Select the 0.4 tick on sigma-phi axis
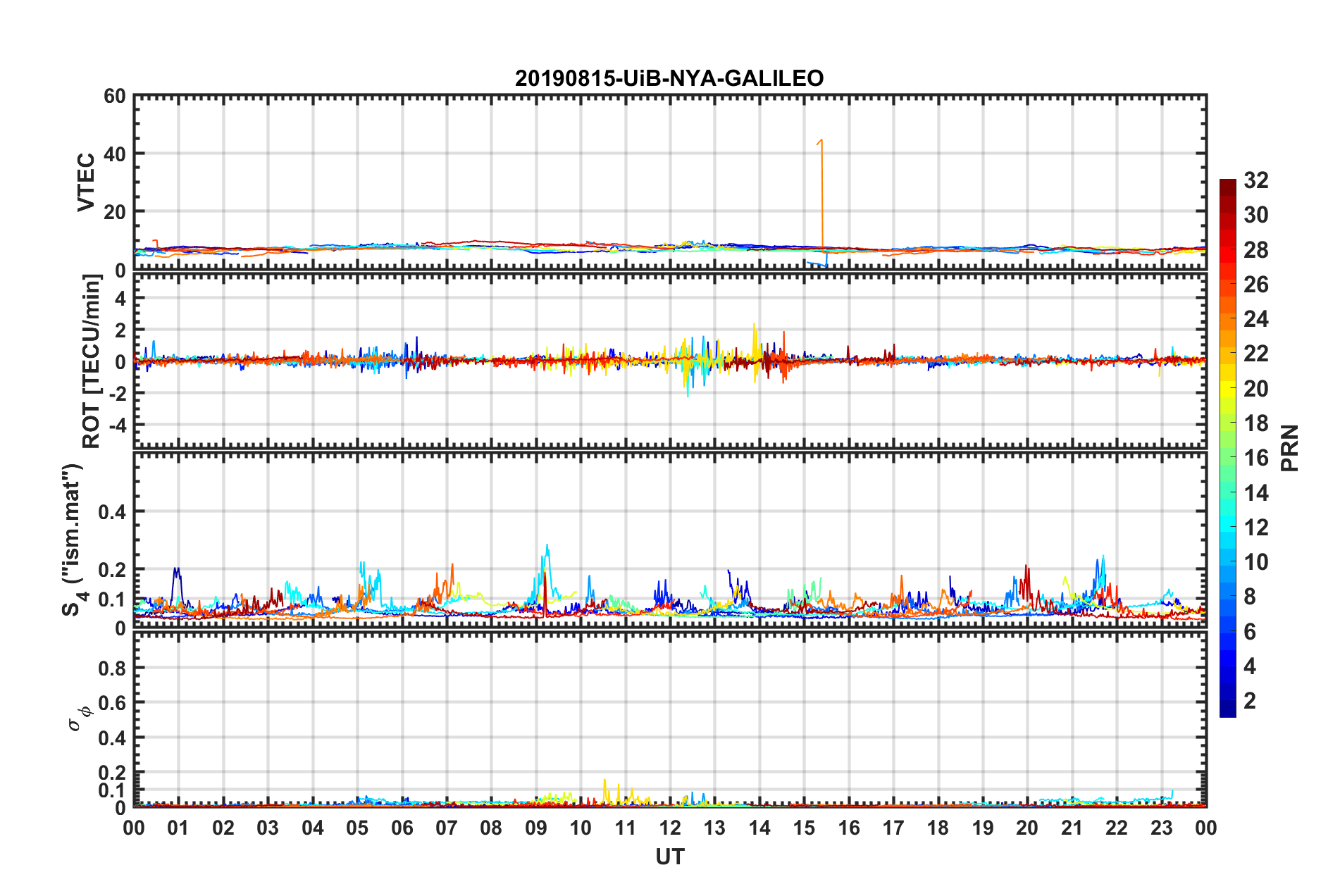The width and height of the screenshot is (1340, 896). 112,738
